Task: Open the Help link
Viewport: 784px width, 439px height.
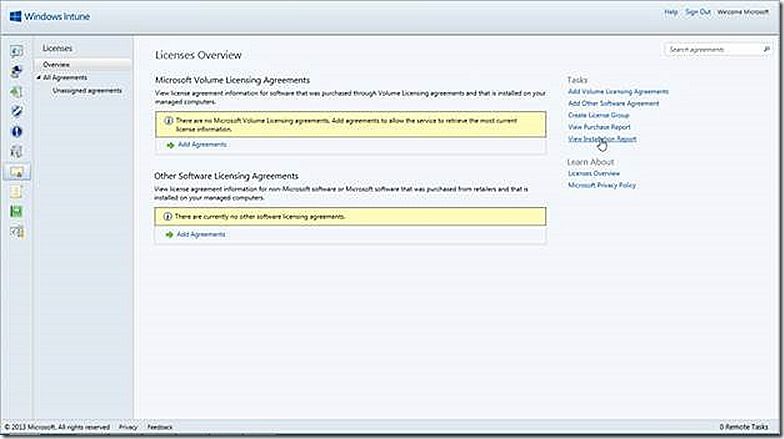Action: pyautogui.click(x=671, y=12)
